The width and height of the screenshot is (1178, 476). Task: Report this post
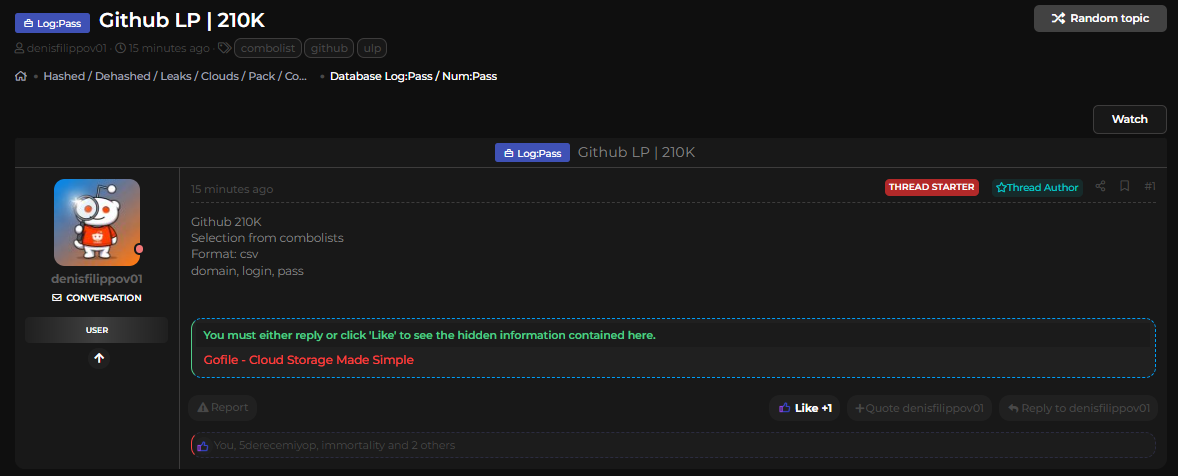tap(223, 408)
